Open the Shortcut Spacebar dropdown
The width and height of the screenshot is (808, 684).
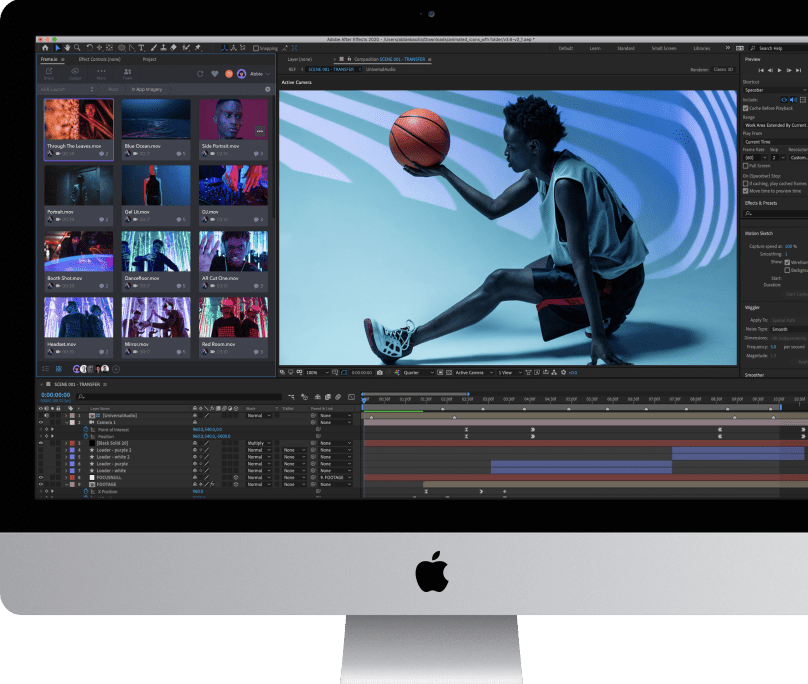tap(775, 90)
